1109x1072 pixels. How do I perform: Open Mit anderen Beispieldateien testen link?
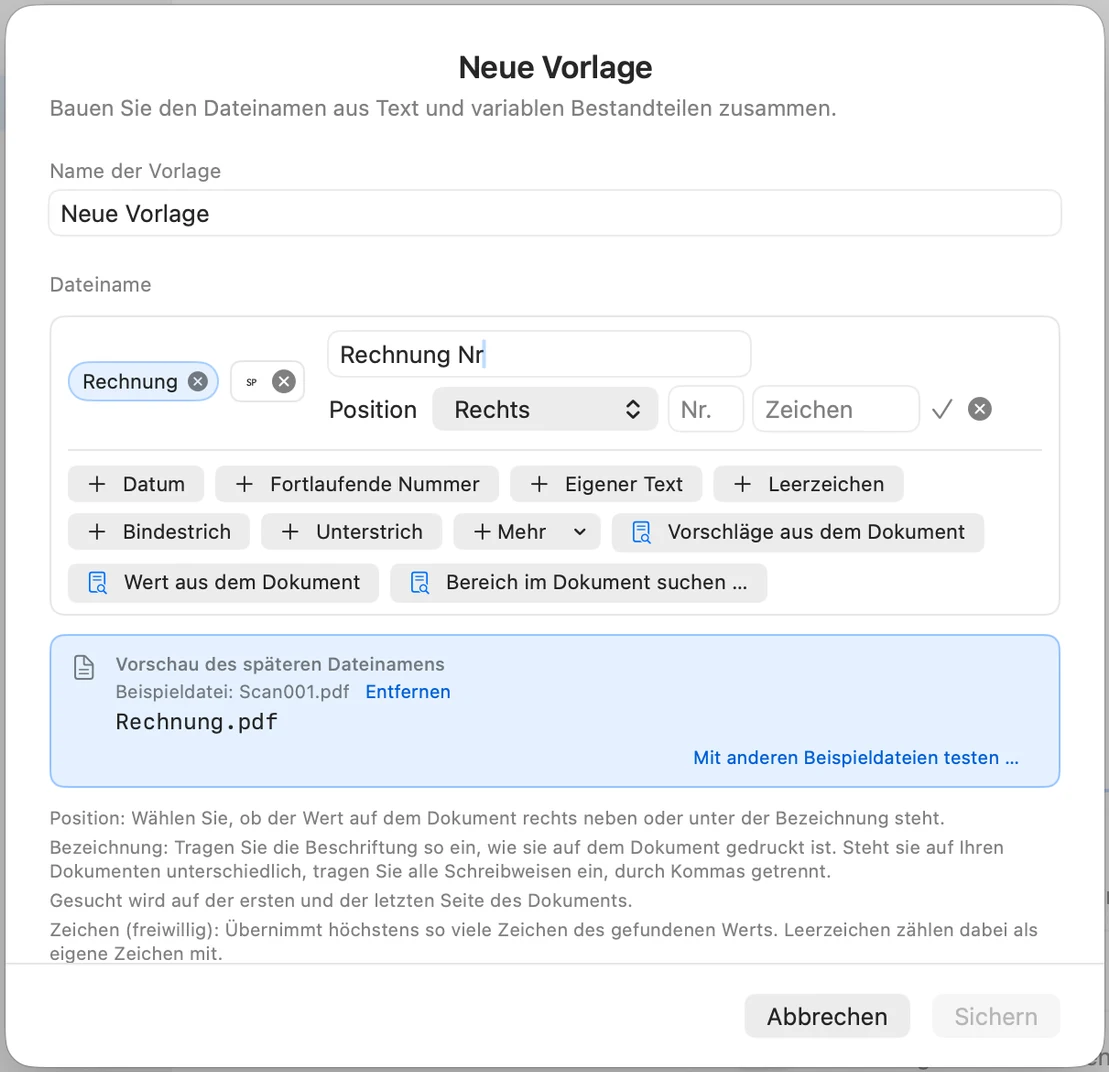(x=856, y=758)
